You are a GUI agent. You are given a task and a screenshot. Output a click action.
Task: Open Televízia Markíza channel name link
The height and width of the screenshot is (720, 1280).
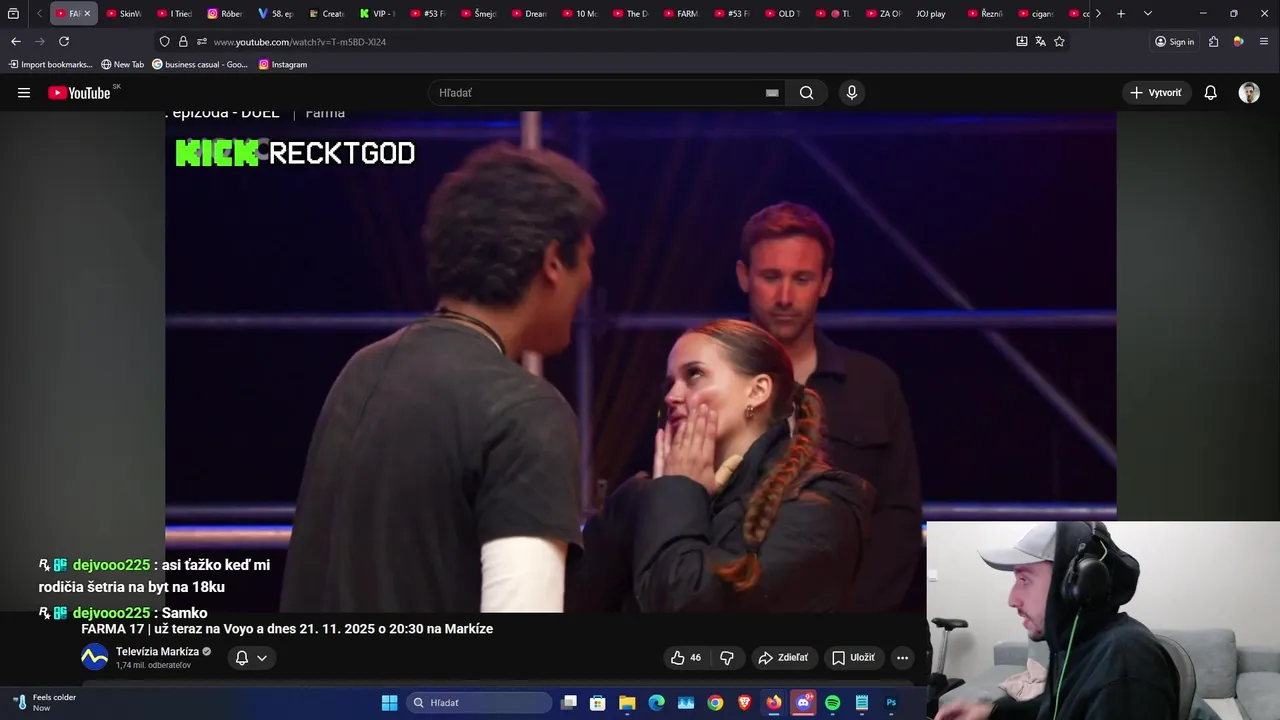pyautogui.click(x=157, y=652)
